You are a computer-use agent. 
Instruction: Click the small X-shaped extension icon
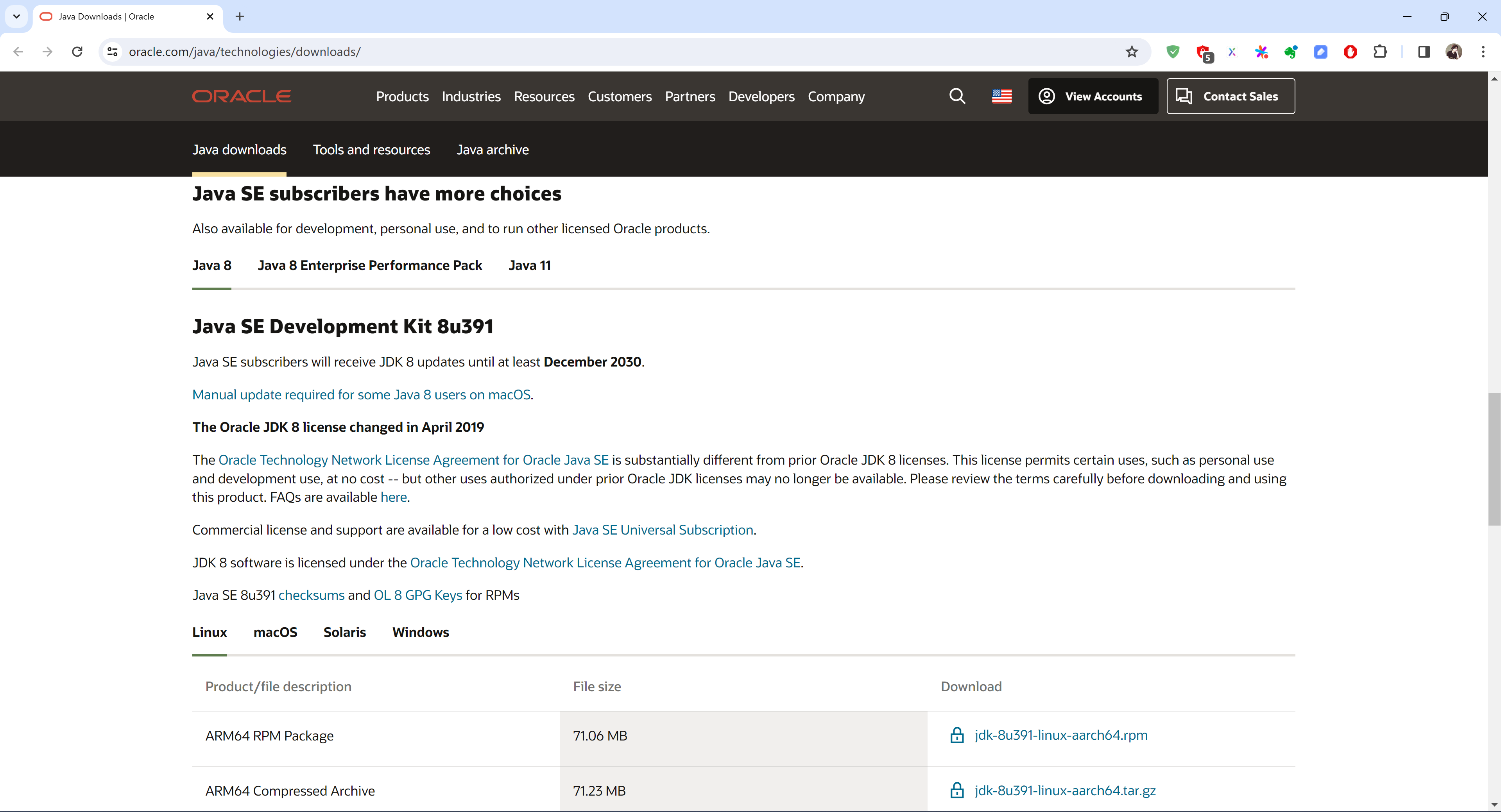coord(1232,52)
